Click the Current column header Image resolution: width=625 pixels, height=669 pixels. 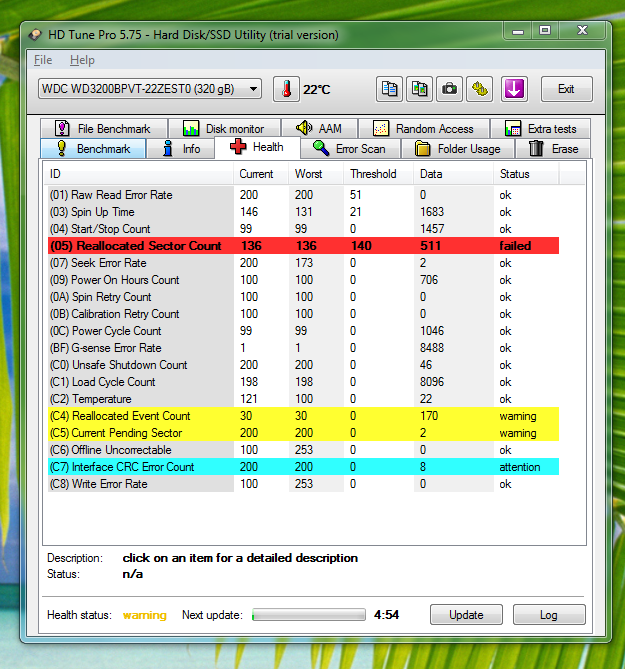(261, 174)
